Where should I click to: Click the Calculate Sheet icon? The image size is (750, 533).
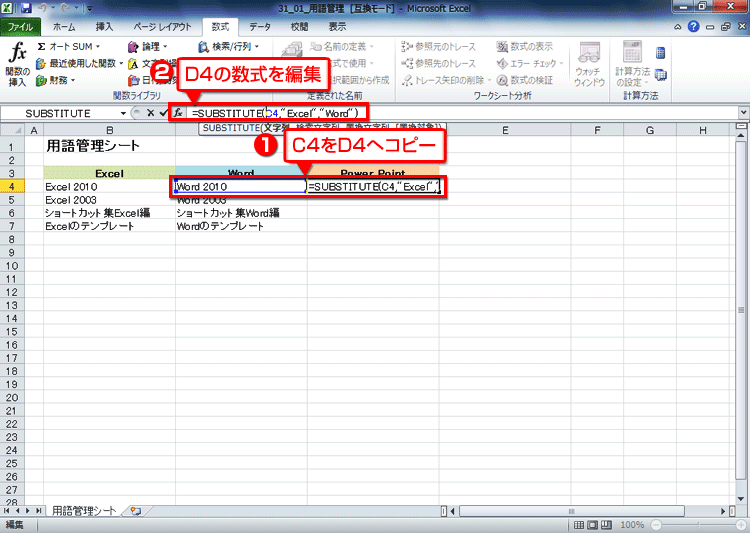coord(661,75)
